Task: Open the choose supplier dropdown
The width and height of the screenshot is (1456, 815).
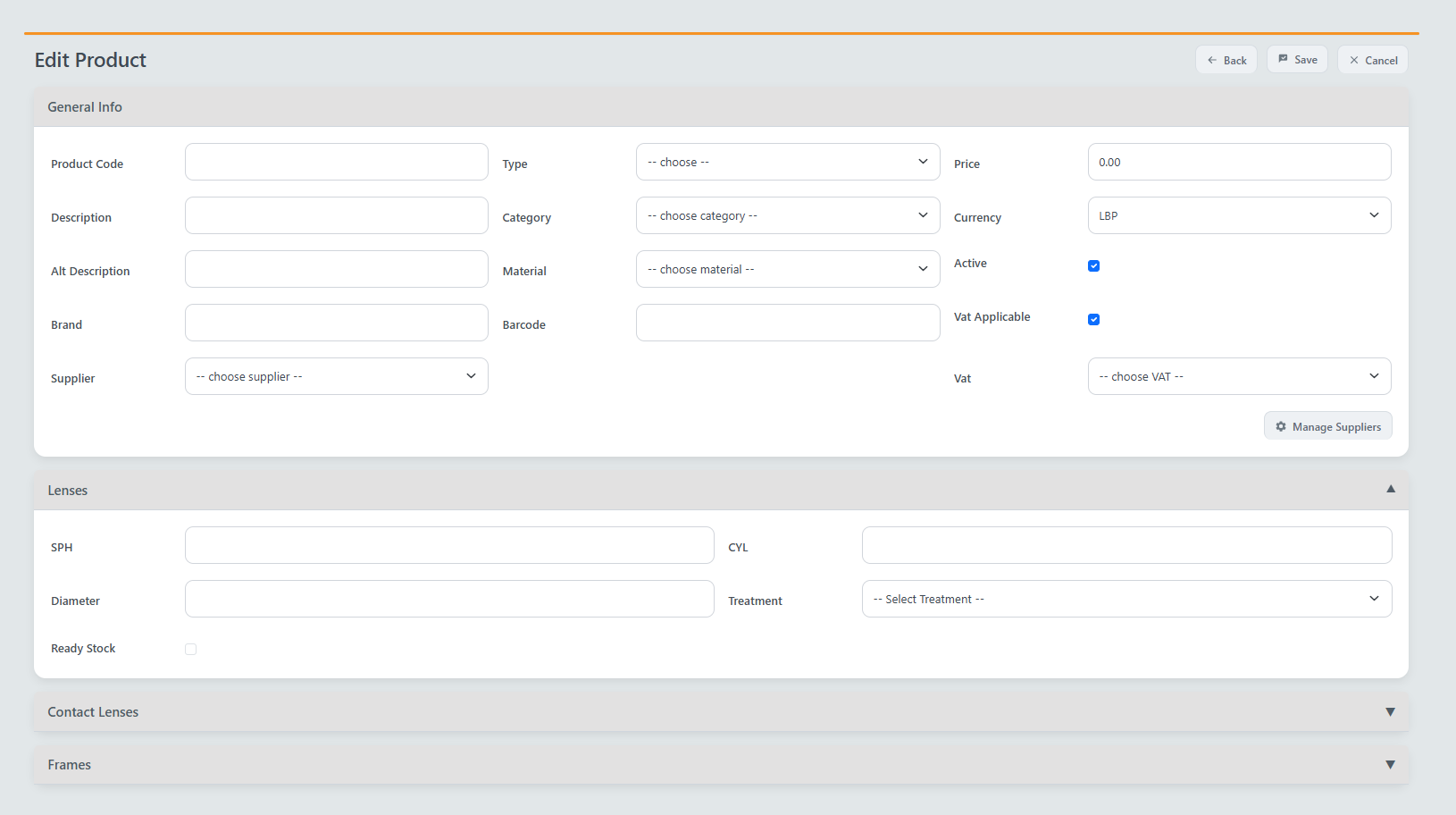Action: click(x=336, y=376)
